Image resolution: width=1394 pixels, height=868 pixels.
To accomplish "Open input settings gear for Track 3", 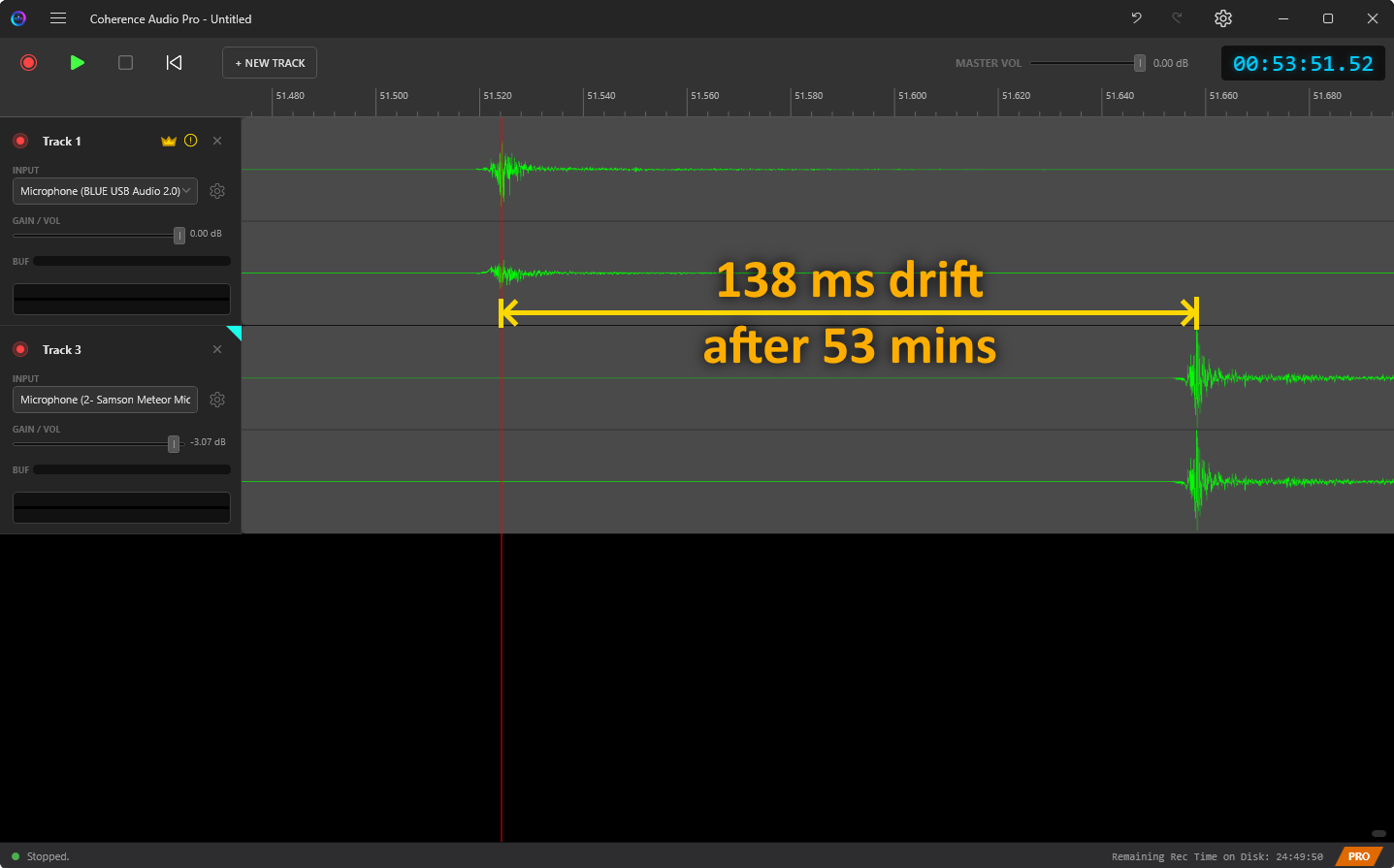I will 217,399.
